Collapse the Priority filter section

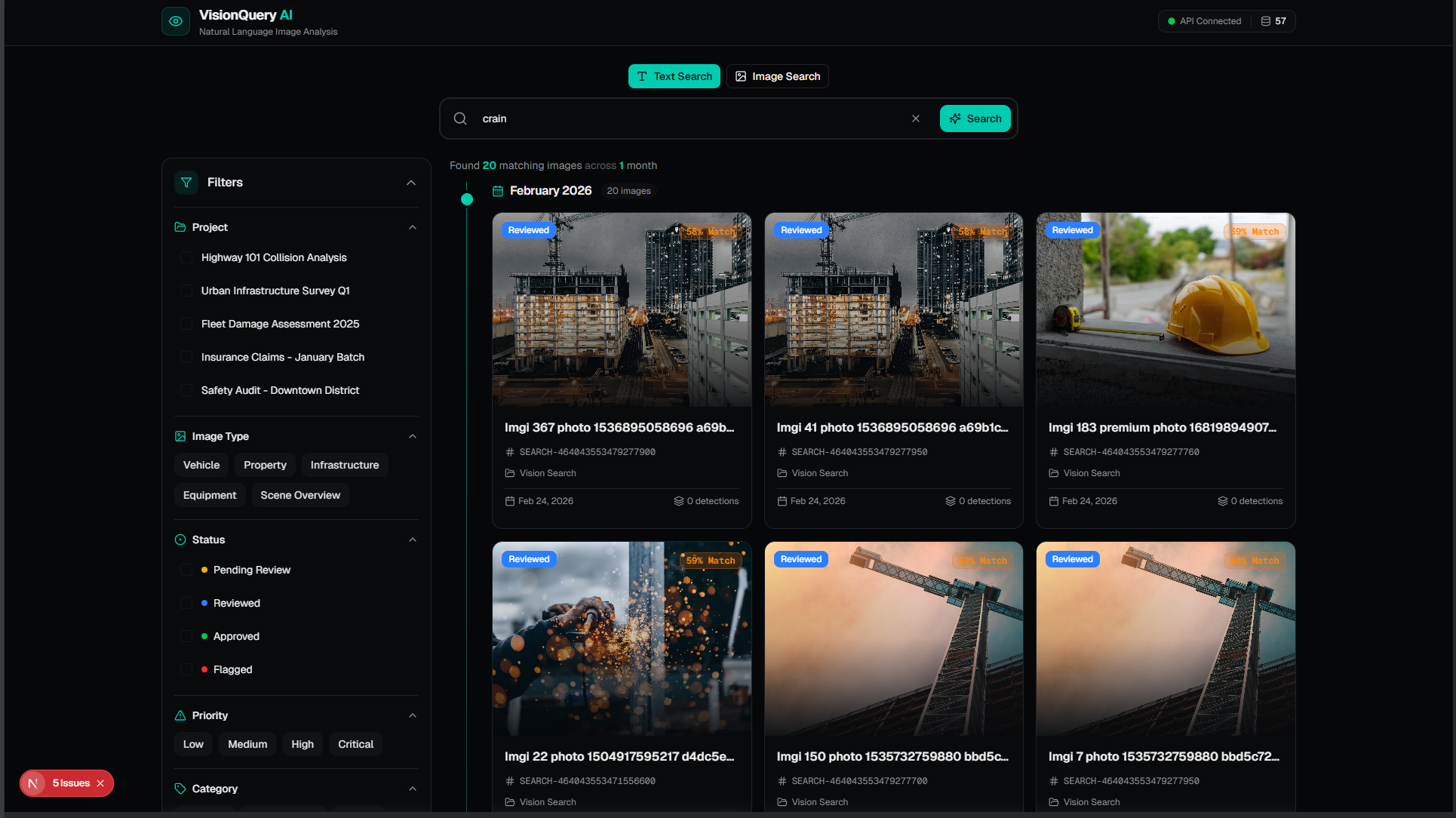click(413, 715)
